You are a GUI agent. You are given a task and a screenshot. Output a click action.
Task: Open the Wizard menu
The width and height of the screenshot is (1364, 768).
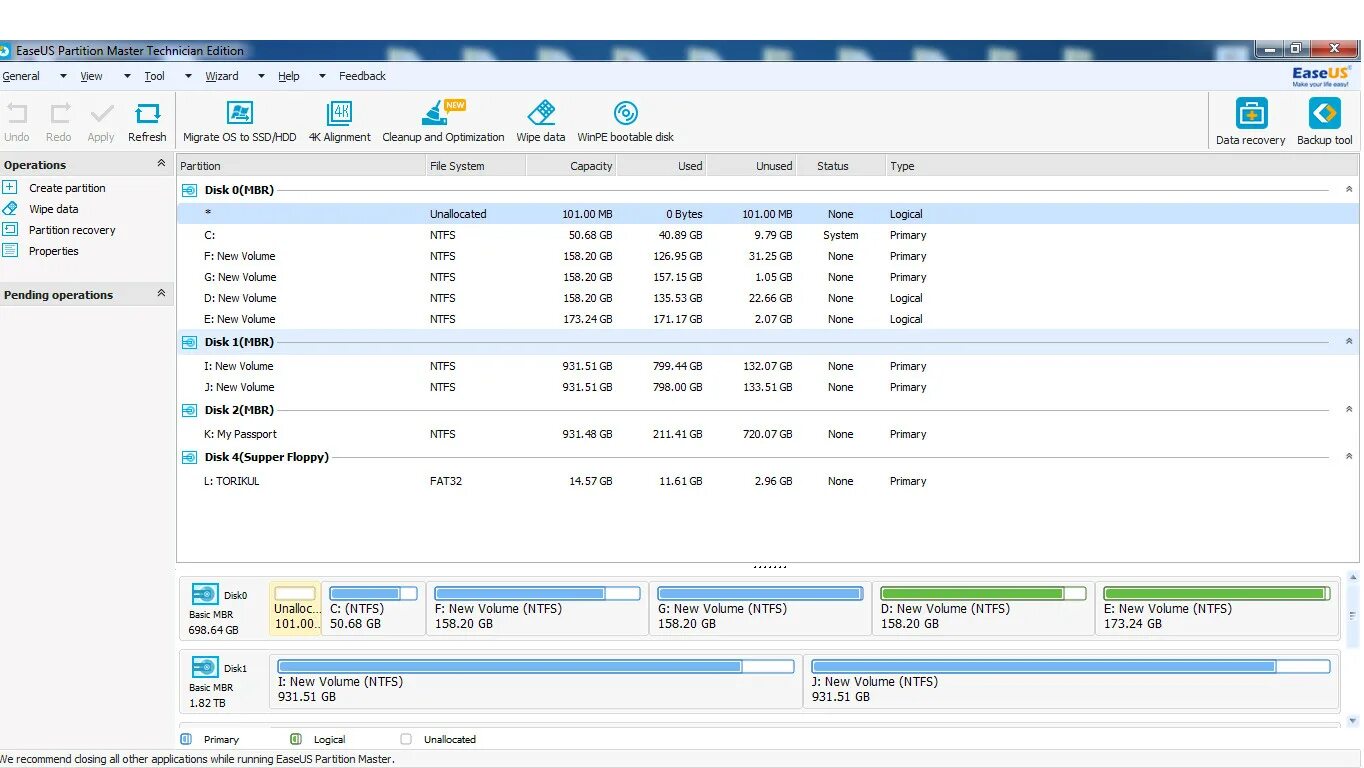pyautogui.click(x=222, y=76)
